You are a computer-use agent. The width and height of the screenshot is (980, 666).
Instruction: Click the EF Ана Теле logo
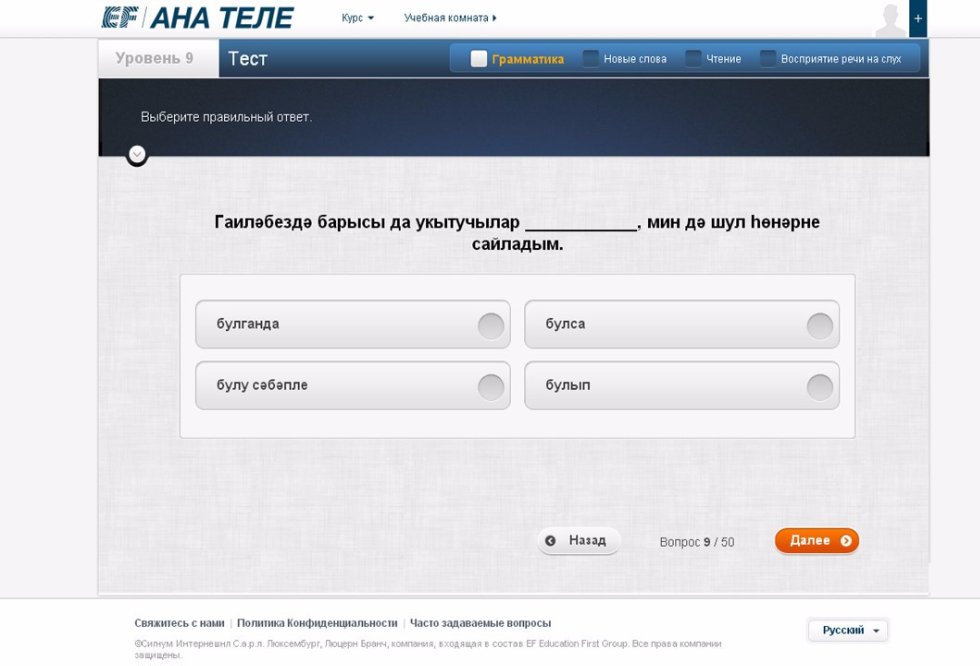coord(197,18)
